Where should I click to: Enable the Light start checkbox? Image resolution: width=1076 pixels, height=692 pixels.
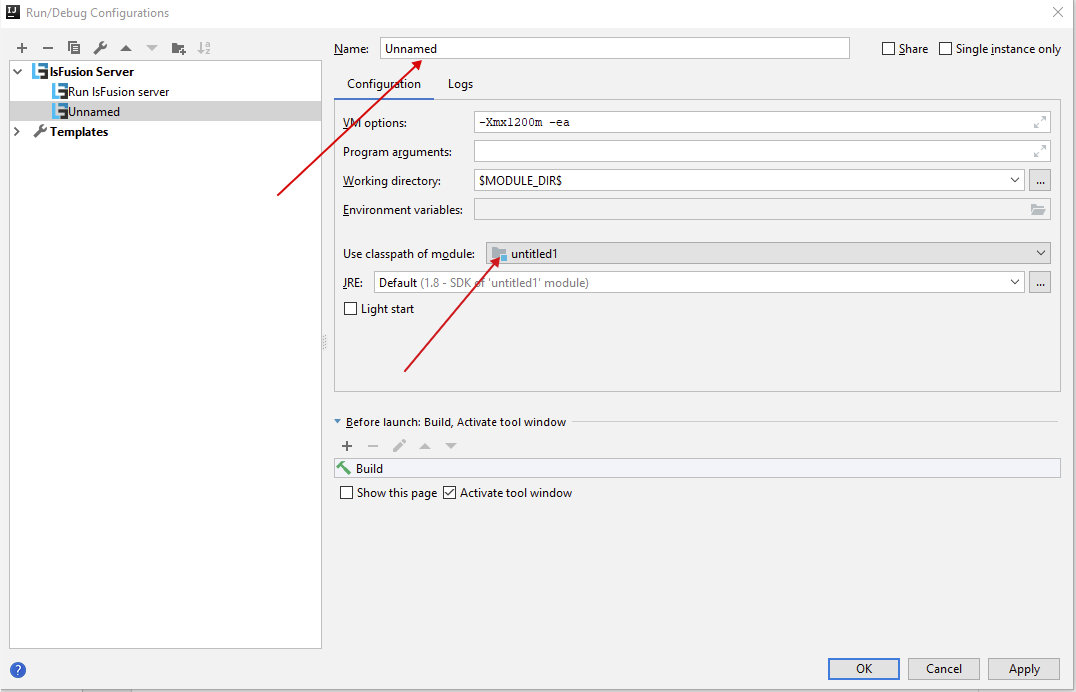tap(350, 309)
